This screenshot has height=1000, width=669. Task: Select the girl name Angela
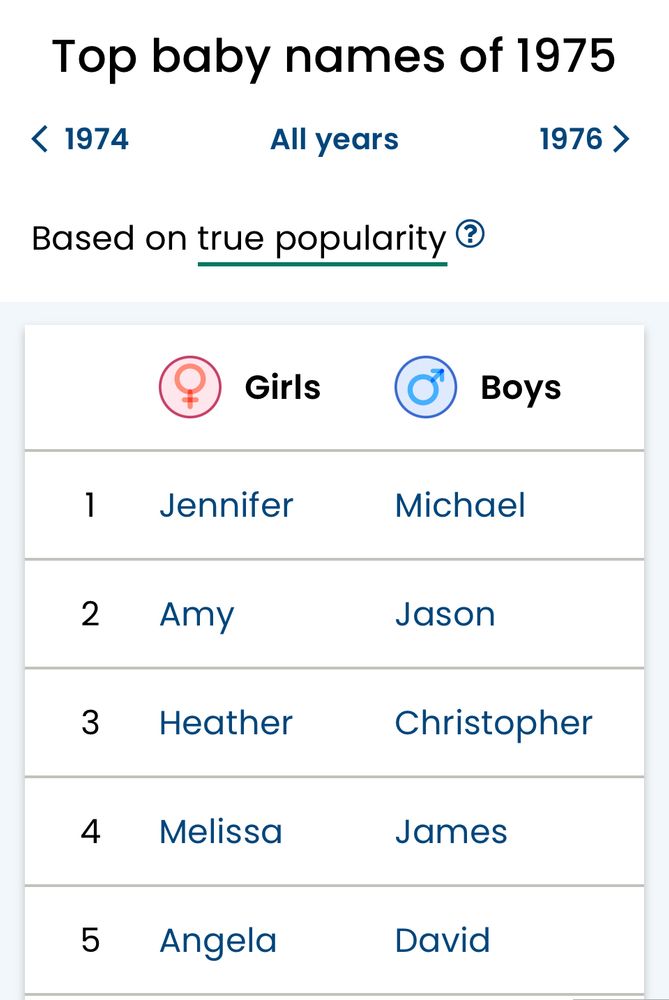(x=219, y=941)
